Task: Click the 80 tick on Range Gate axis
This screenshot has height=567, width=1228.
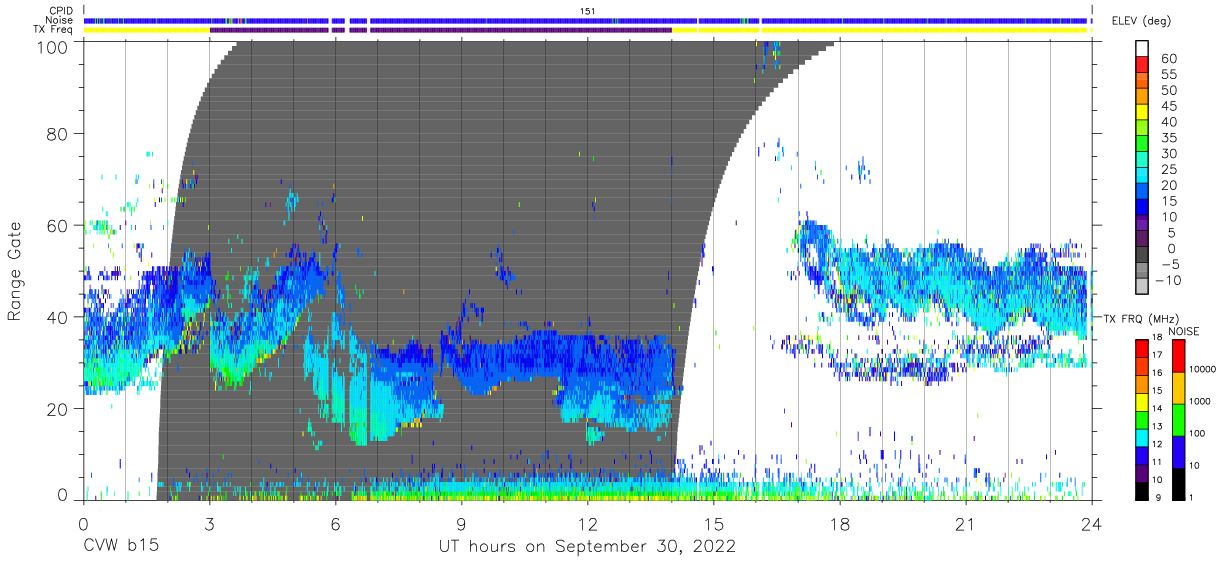Action: pyautogui.click(x=60, y=133)
